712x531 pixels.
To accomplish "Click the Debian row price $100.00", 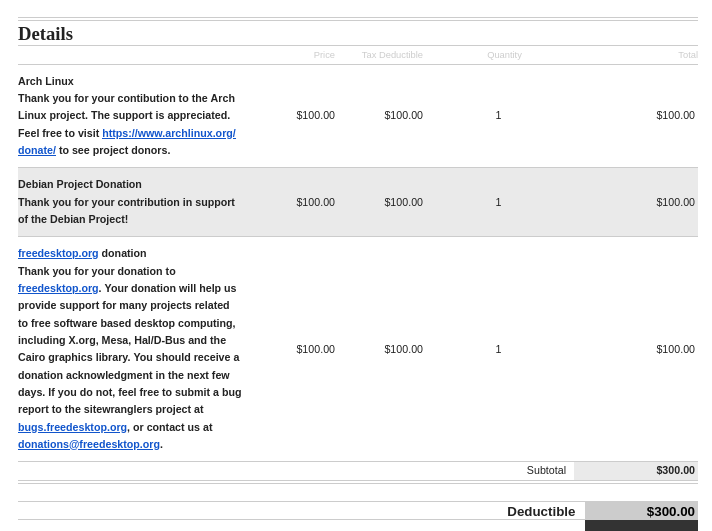I will click(316, 202).
